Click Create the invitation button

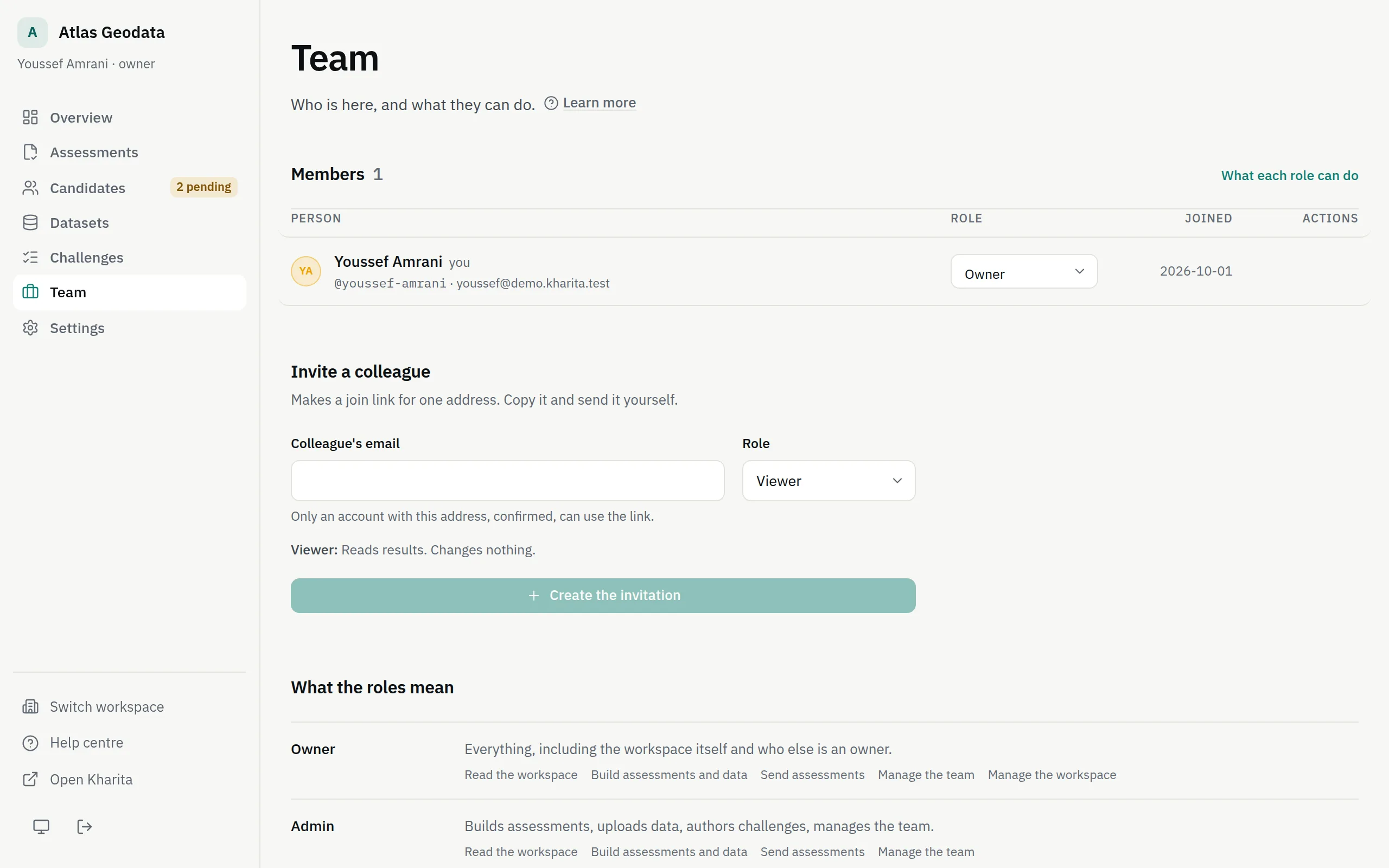603,595
